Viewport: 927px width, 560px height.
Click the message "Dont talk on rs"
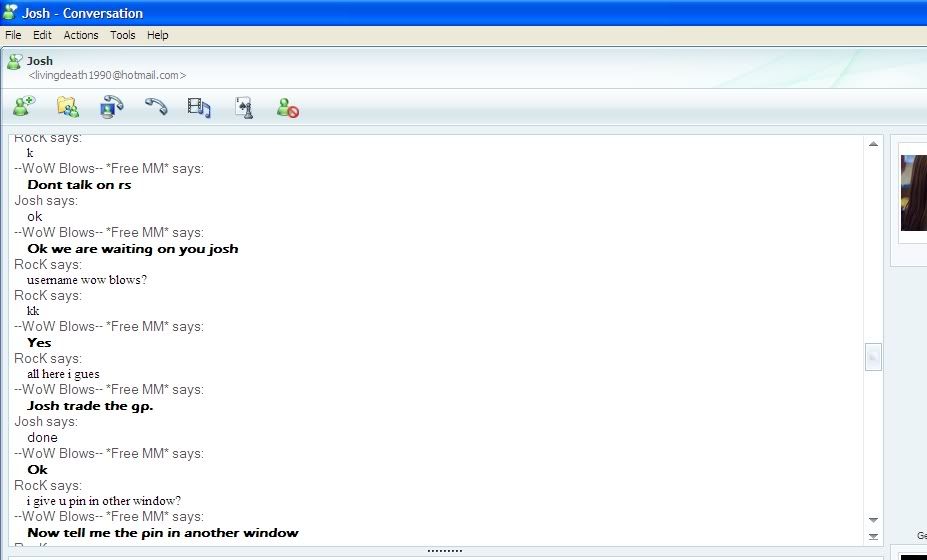[79, 184]
